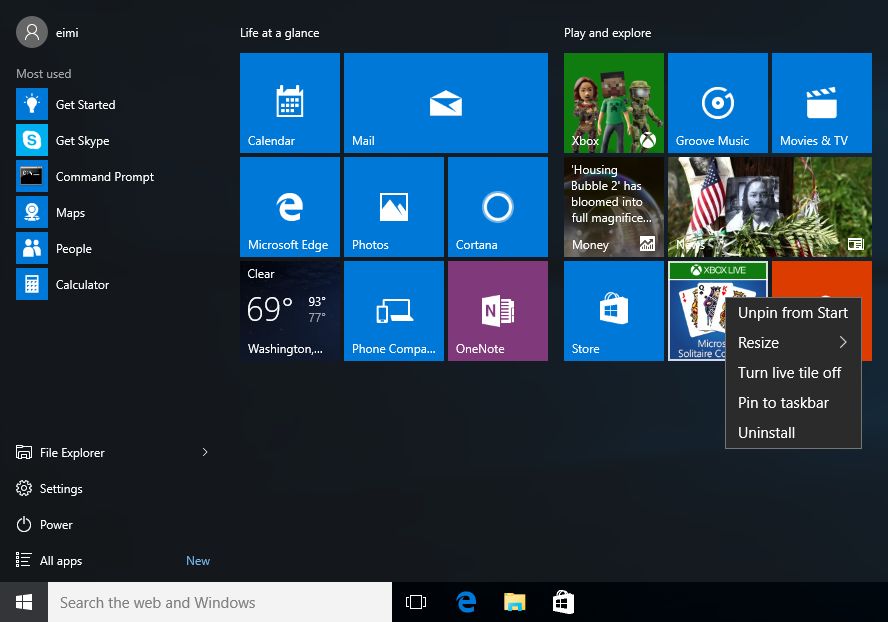Launch the Microsoft Edge tile

tap(289, 207)
